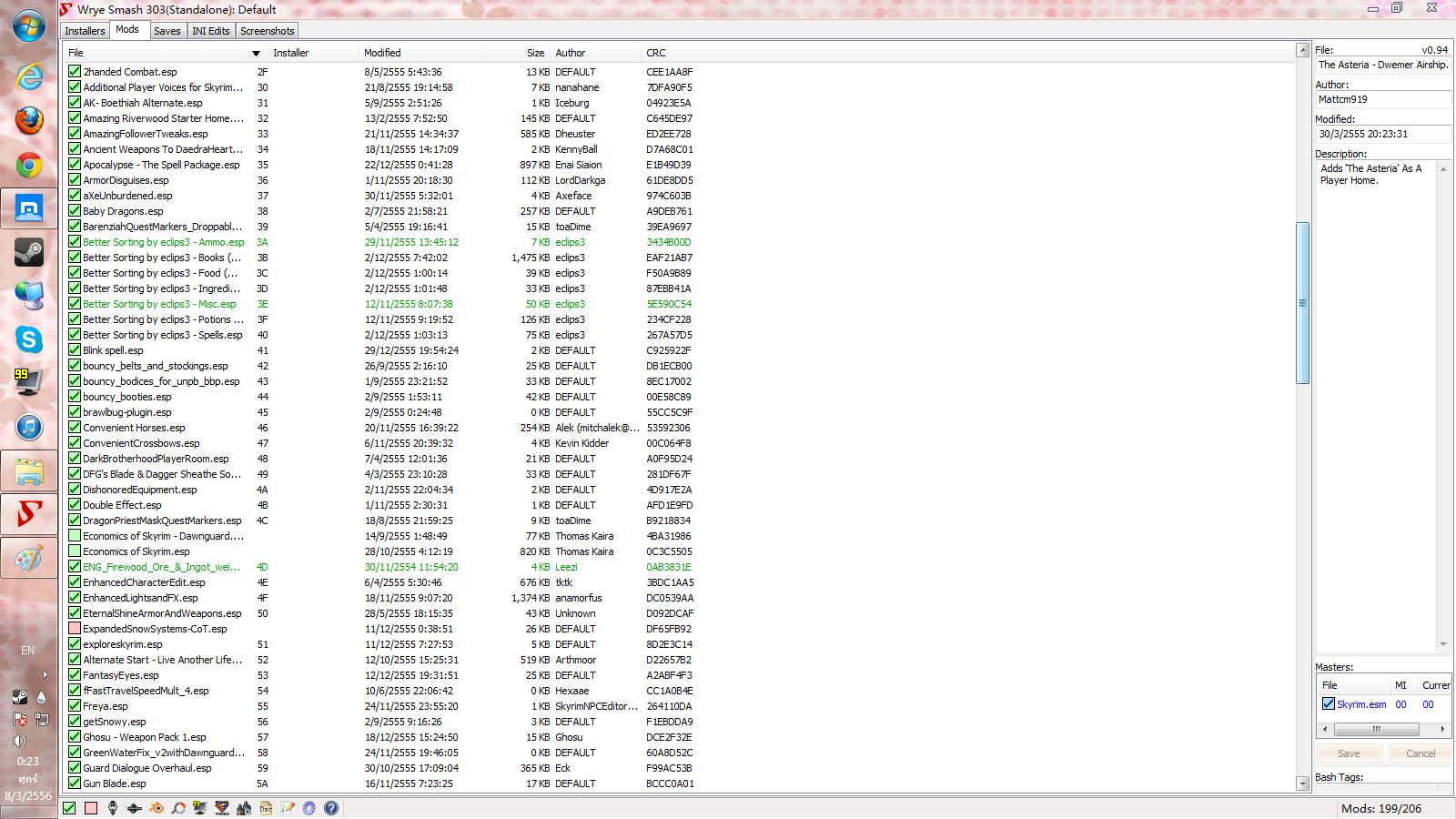The height and width of the screenshot is (819, 1456).
Task: Click the Skyrim launcher diamond icon
Action: (113, 808)
